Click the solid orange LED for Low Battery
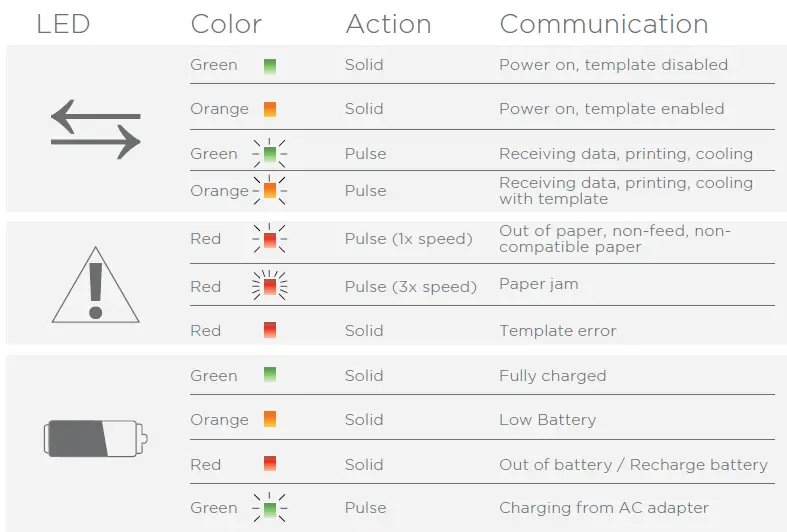 coord(270,419)
